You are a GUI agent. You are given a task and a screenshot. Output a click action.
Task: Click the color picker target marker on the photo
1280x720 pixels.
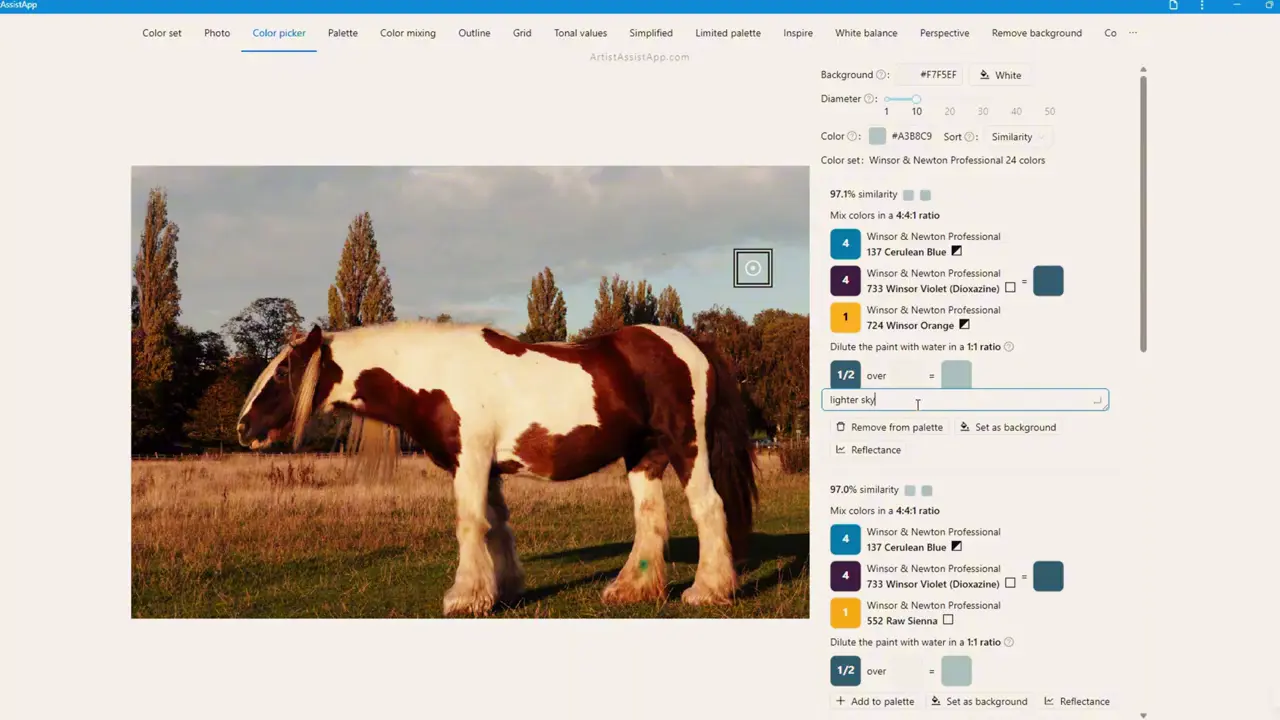[752, 267]
